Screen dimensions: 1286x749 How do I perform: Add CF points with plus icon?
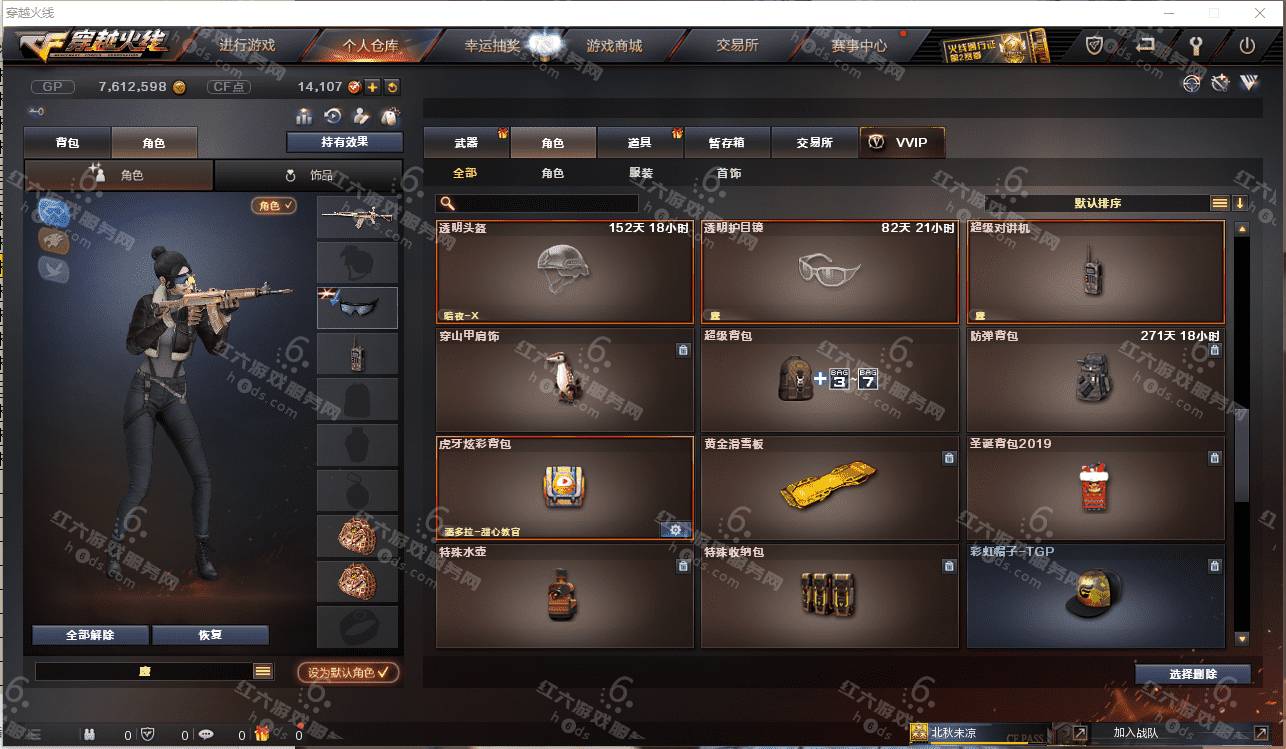coord(373,87)
